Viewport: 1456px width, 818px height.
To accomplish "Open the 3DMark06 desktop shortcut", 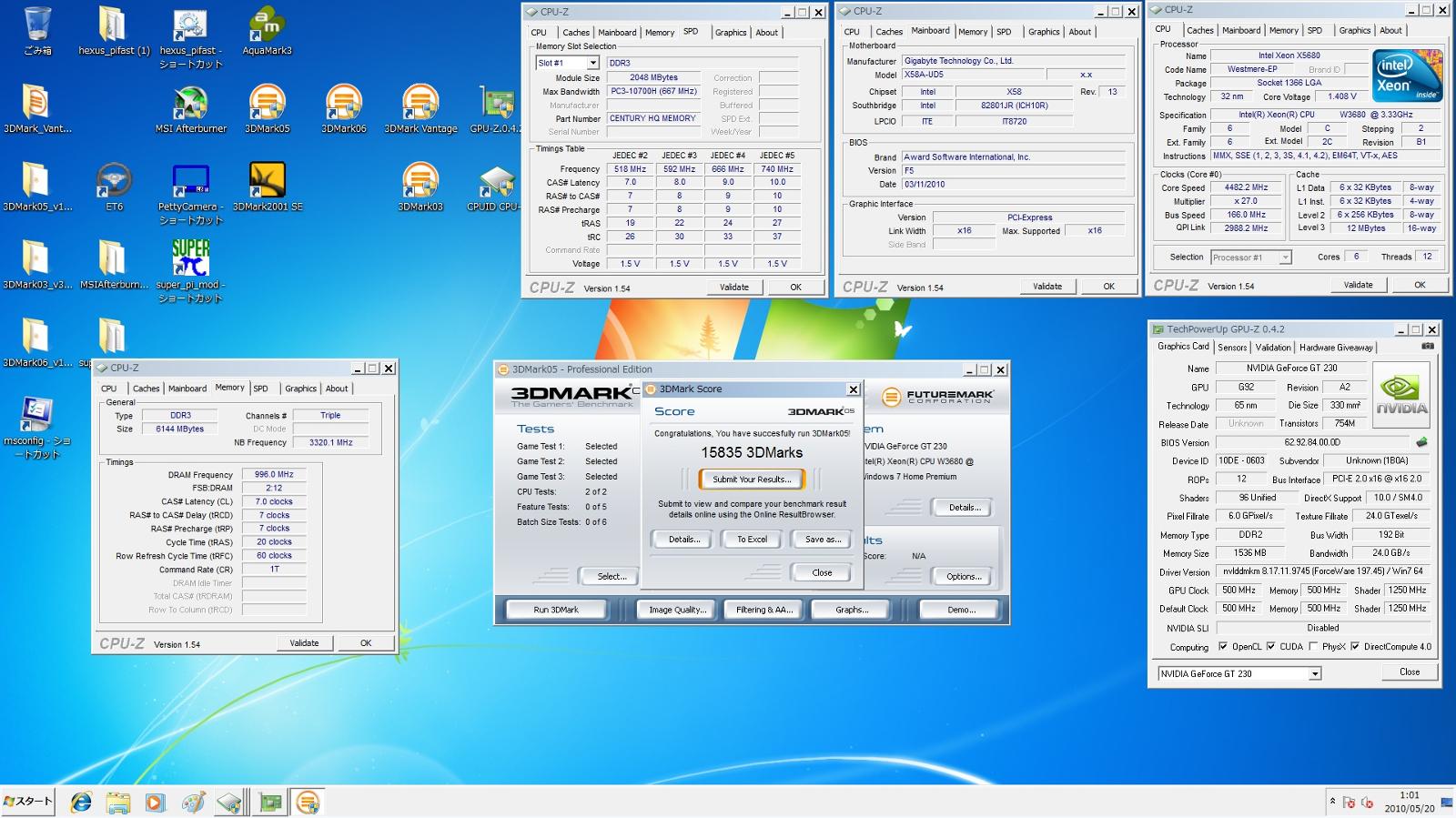I will [x=343, y=109].
